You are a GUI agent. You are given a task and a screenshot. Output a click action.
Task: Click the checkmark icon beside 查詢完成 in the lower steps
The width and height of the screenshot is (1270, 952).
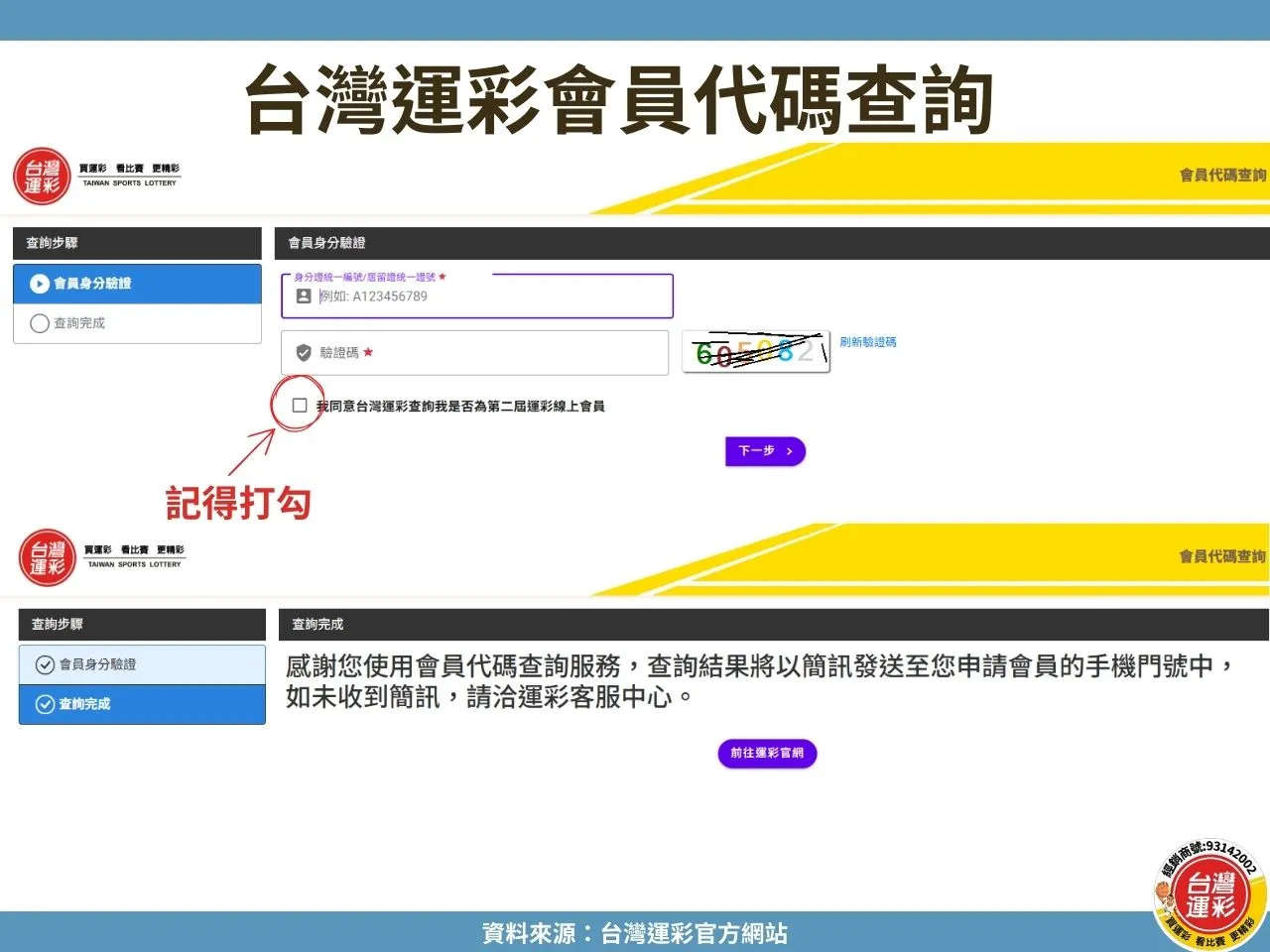tap(45, 704)
